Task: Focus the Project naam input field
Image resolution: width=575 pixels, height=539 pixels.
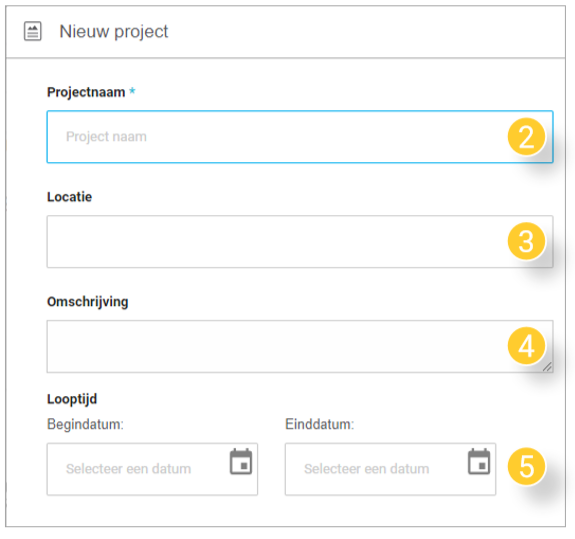Action: tap(300, 137)
